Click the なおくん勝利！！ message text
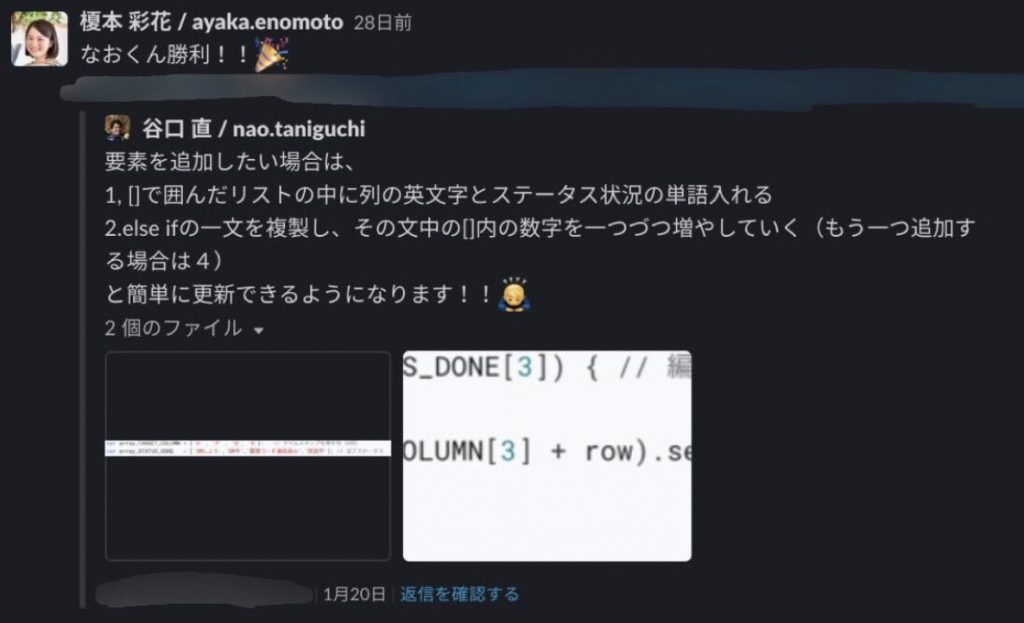Screen dimensions: 1024x623 tap(165, 54)
